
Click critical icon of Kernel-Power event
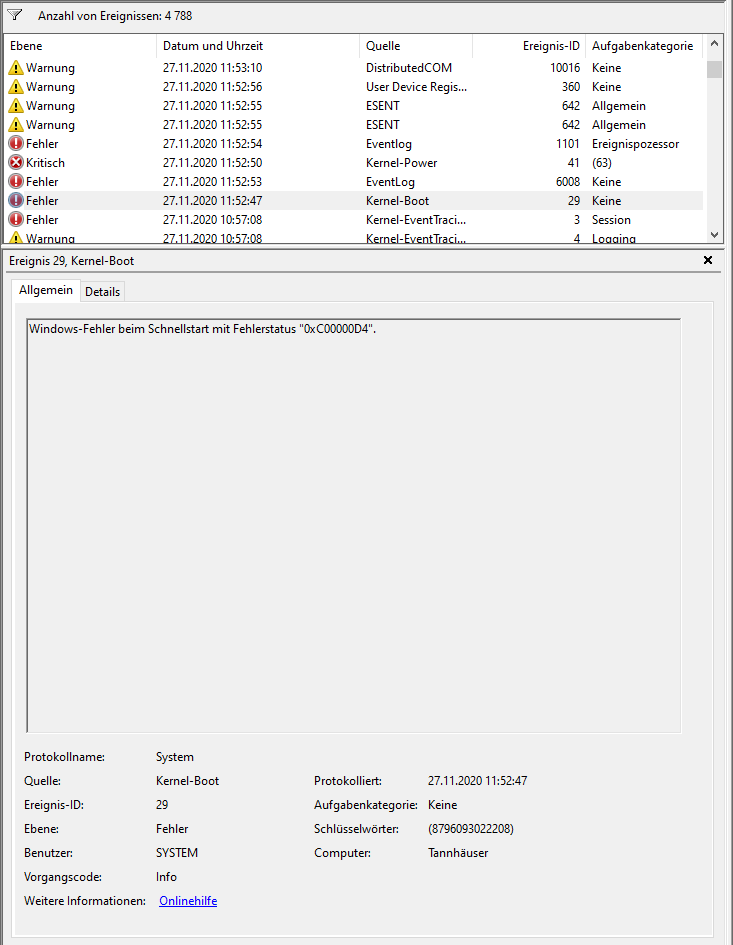coord(16,163)
